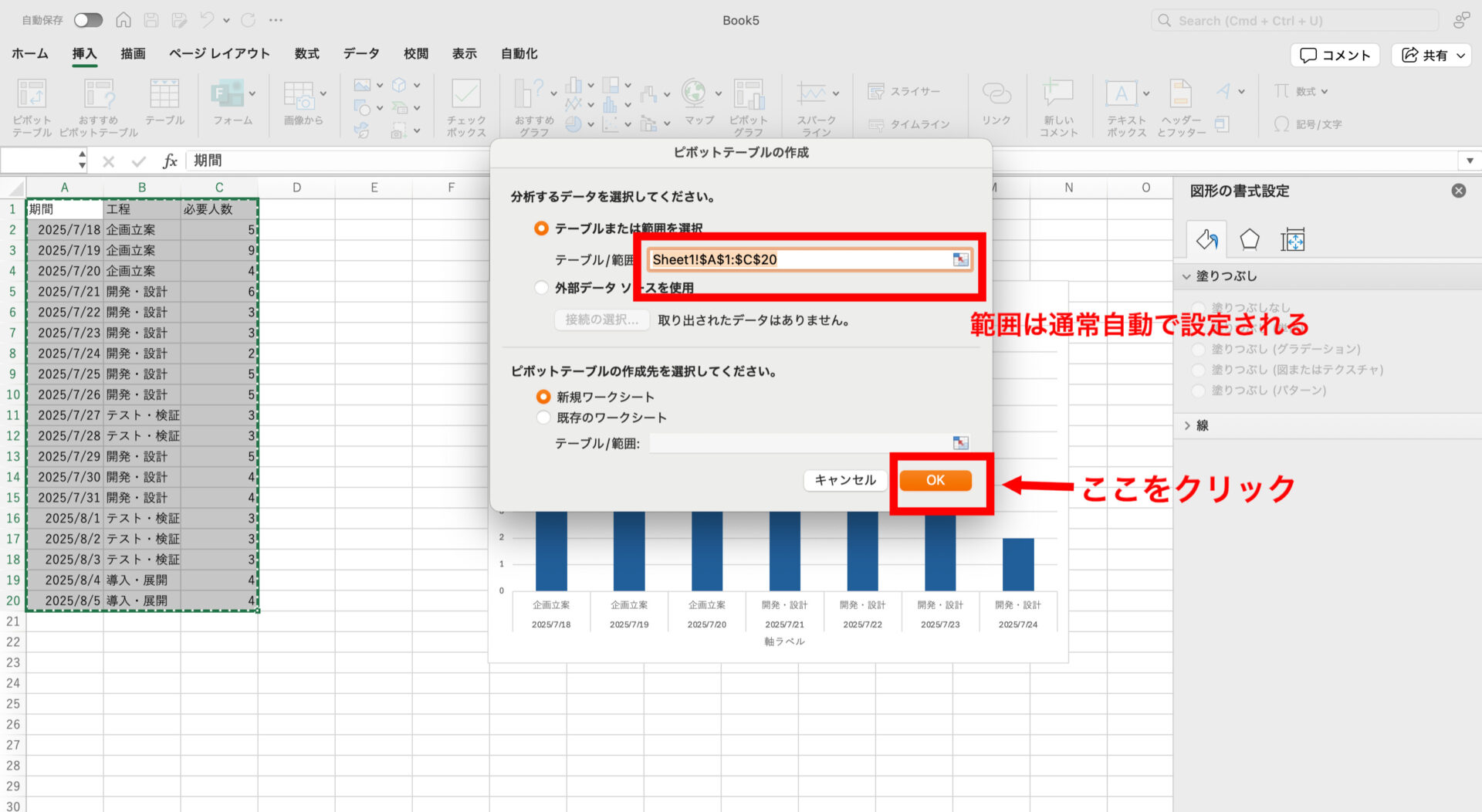Open the 共有 share dropdown
The image size is (1482, 812).
click(1433, 55)
